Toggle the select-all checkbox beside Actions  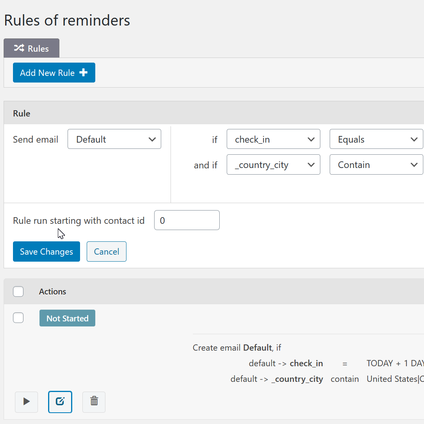(18, 291)
